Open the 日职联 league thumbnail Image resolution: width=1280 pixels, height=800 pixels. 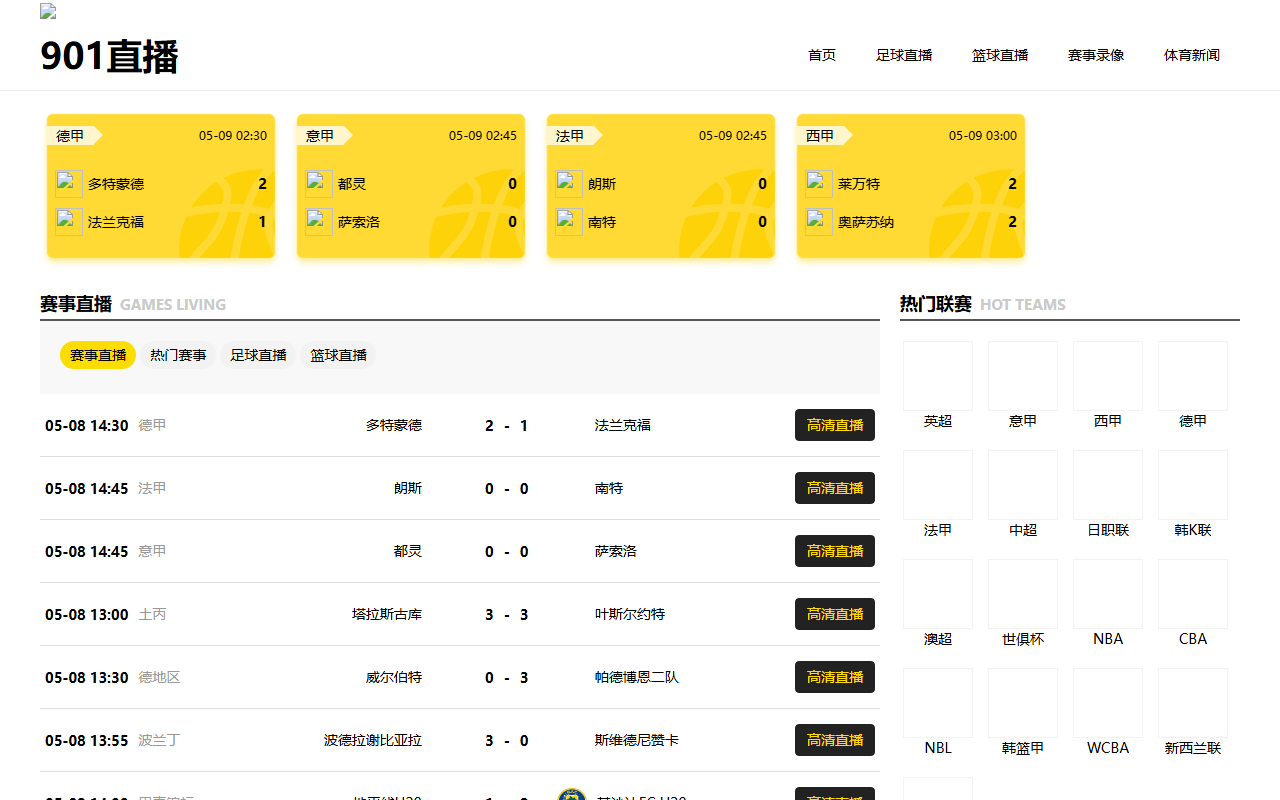[1108, 485]
